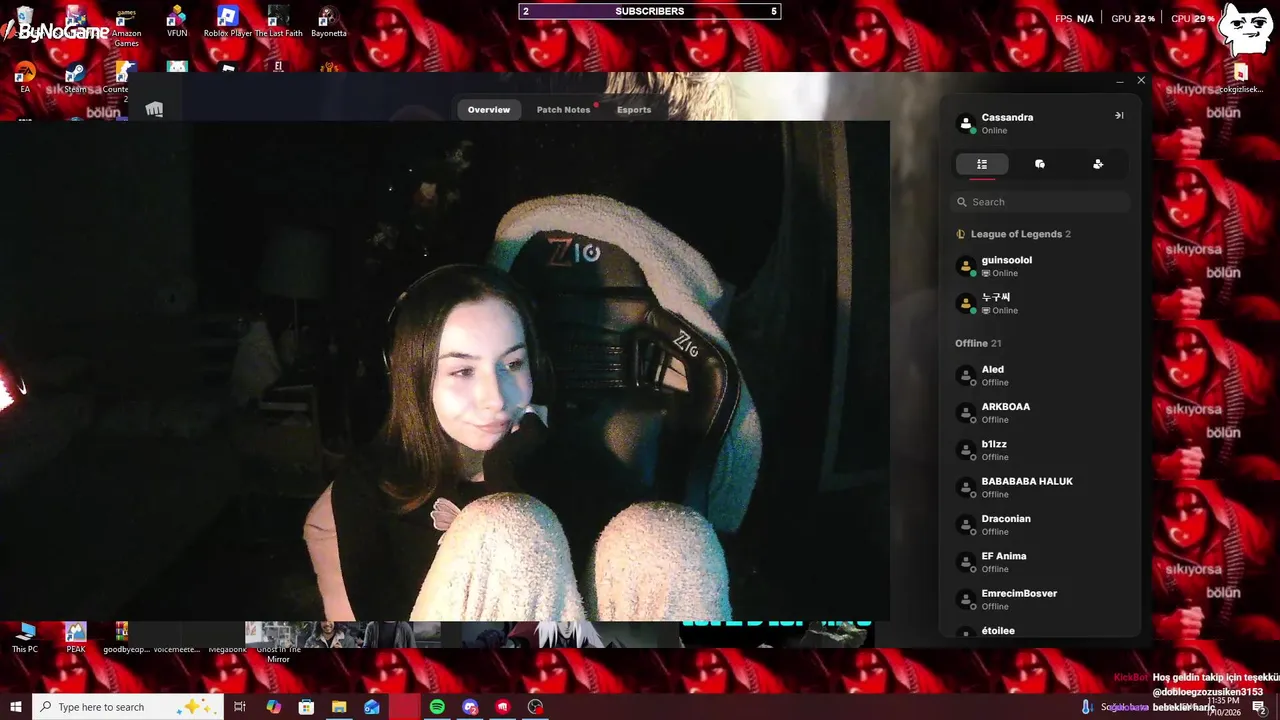Select the friends list tab icon
This screenshot has width=1280, height=720.
[x=982, y=164]
